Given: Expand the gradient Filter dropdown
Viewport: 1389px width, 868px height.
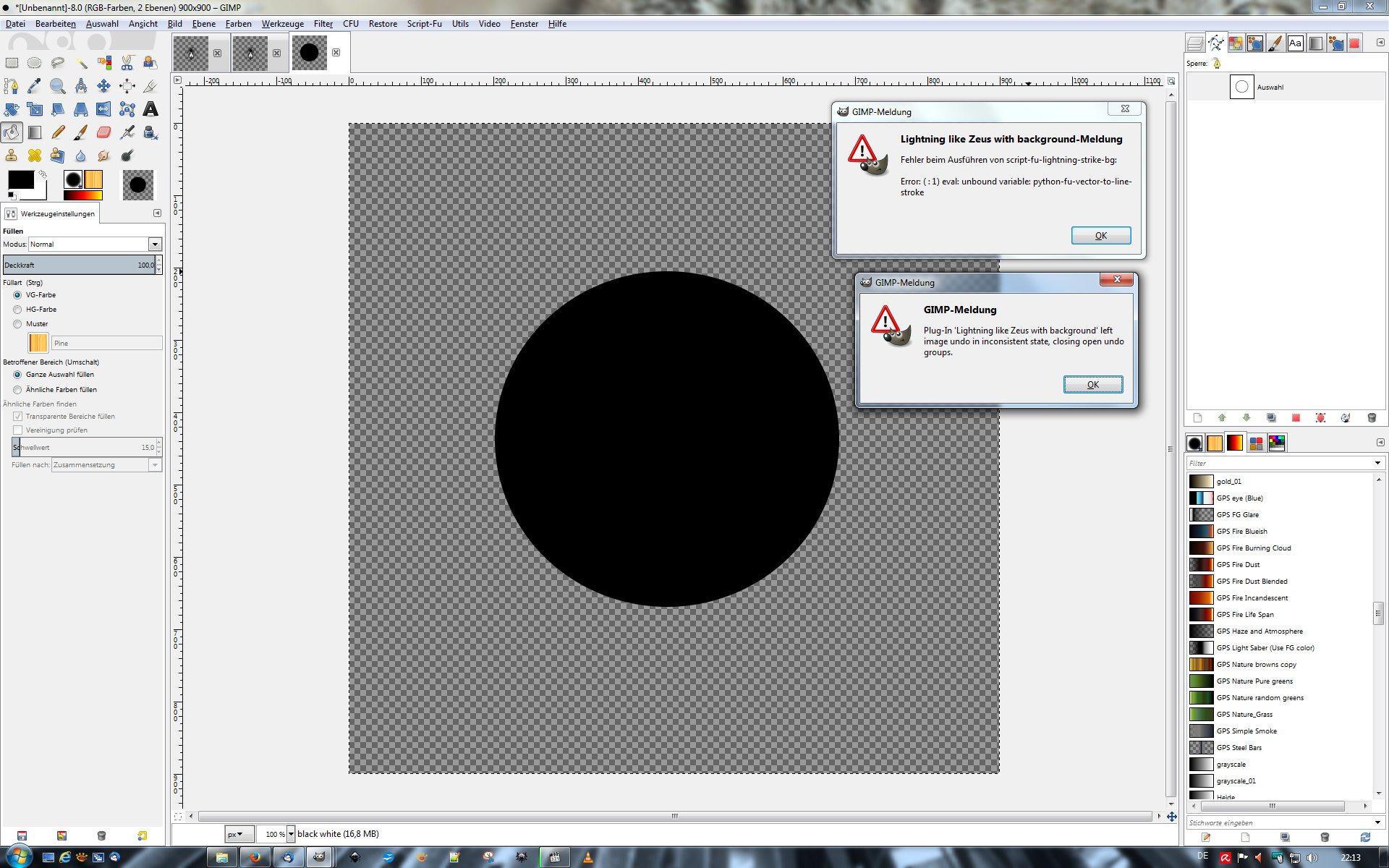Looking at the screenshot, I should [x=1377, y=463].
